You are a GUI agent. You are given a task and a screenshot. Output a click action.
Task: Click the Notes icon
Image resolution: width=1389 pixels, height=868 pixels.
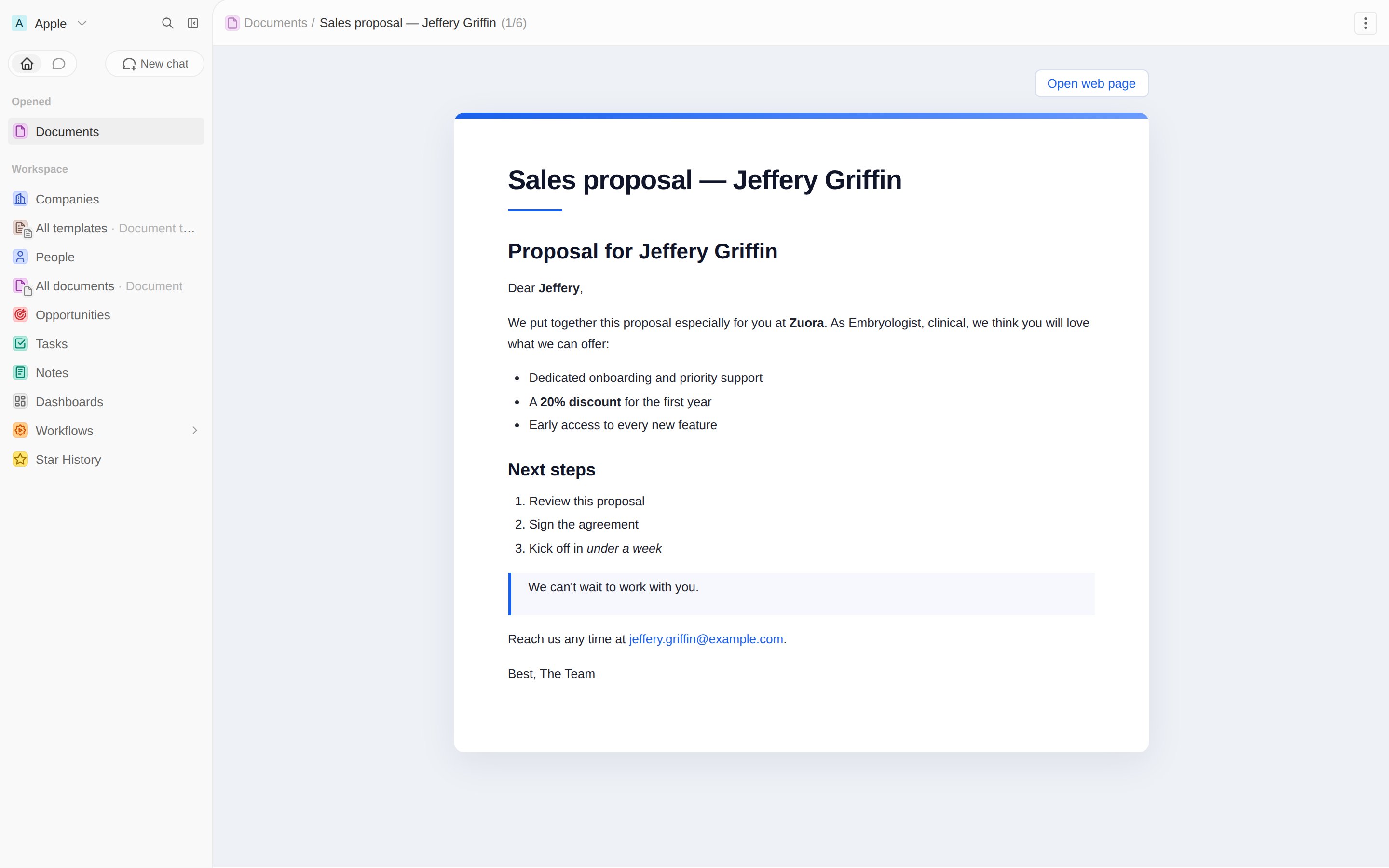[20, 373]
